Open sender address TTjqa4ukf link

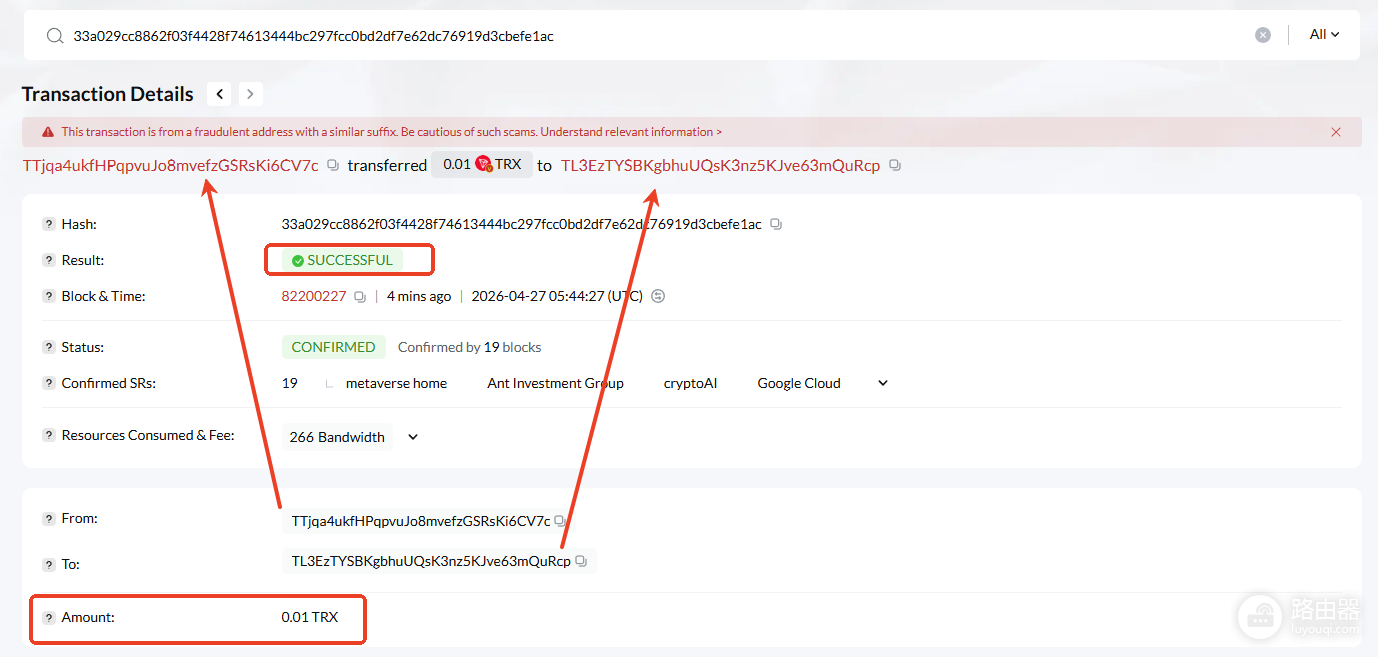click(x=170, y=165)
